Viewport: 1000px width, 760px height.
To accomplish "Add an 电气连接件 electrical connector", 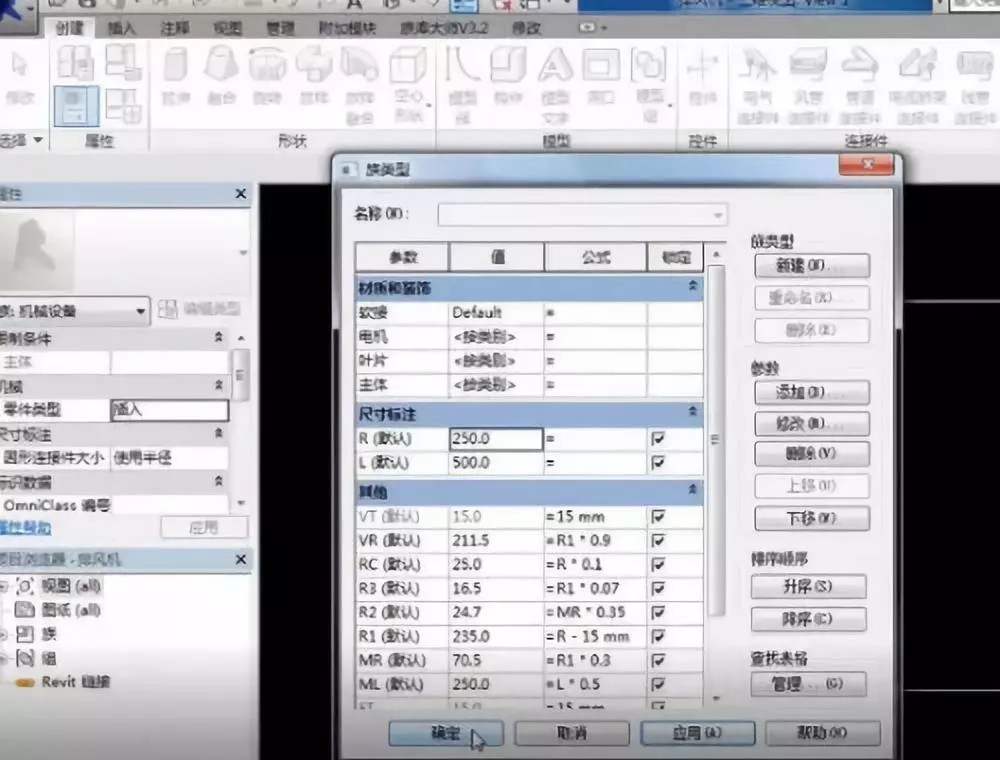I will [x=758, y=86].
